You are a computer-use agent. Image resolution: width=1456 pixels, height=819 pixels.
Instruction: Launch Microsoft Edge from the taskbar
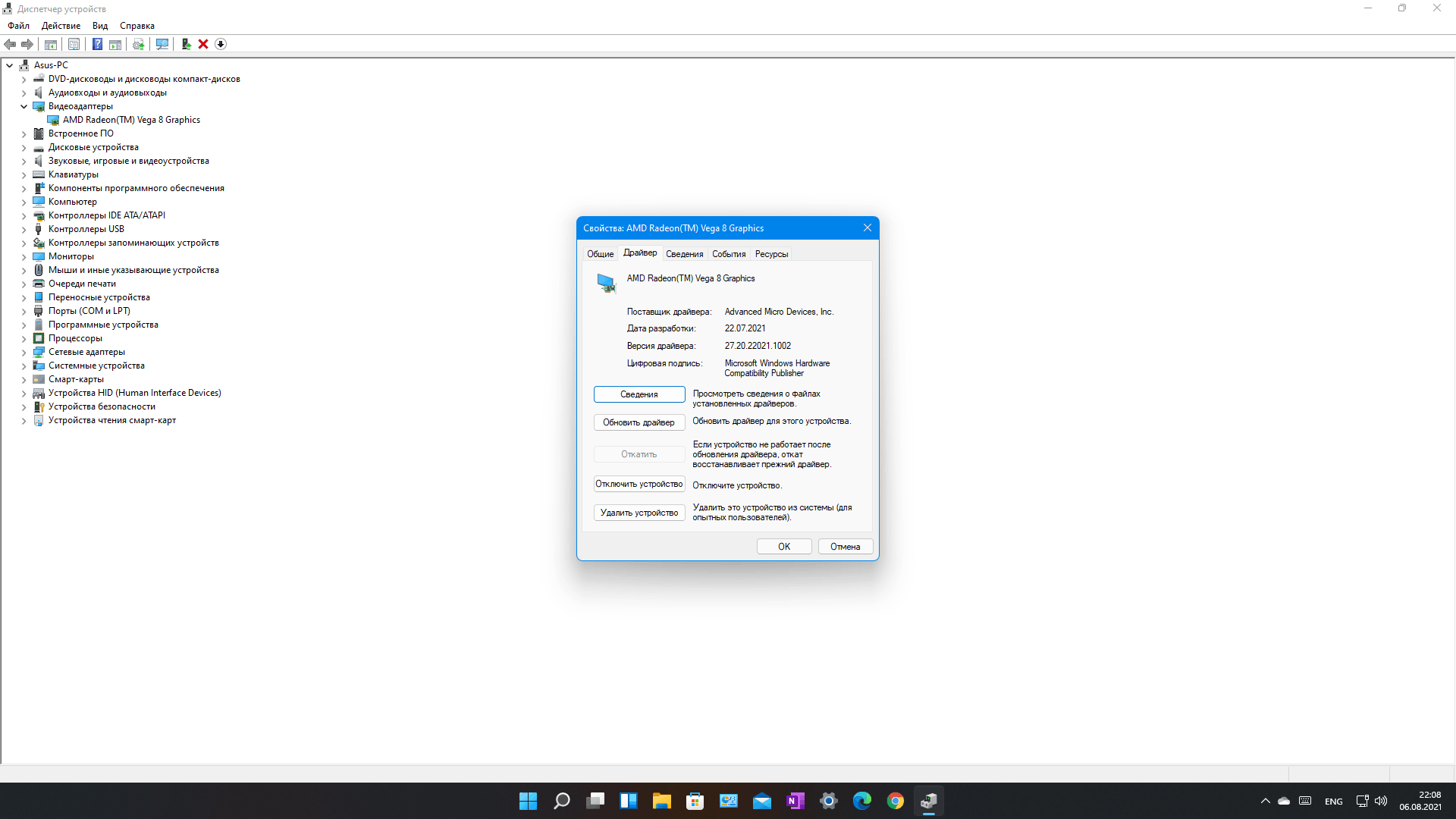(862, 801)
